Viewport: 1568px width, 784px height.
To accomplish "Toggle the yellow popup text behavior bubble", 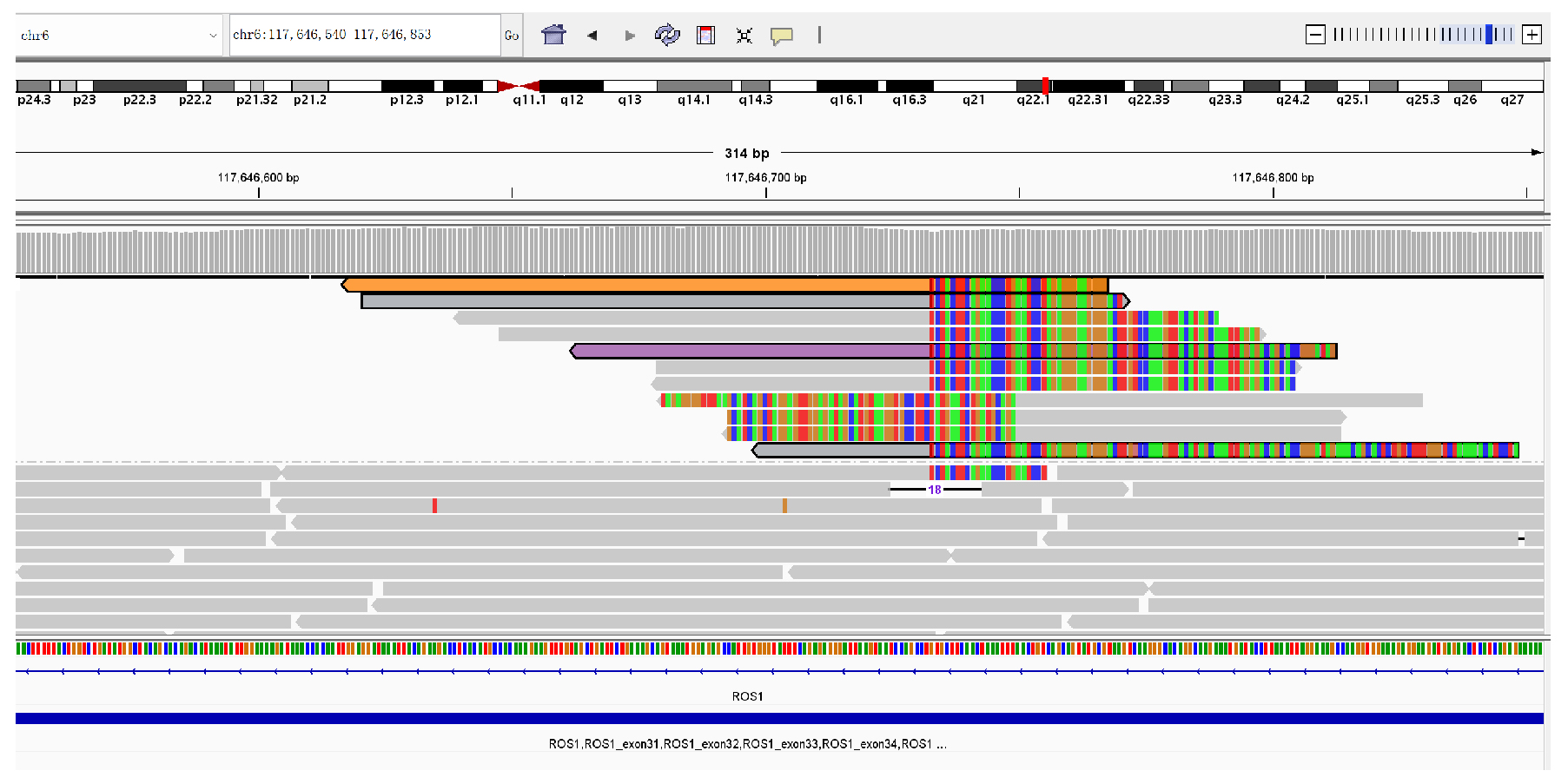I will [x=781, y=35].
